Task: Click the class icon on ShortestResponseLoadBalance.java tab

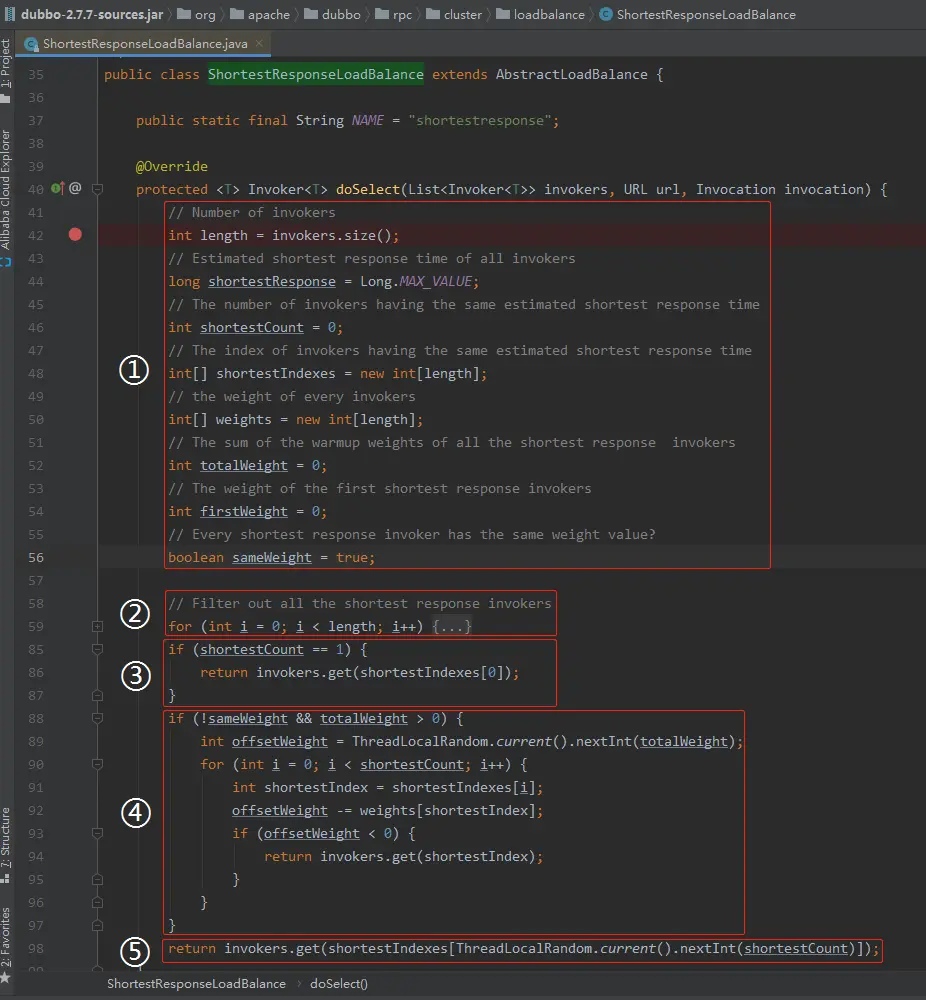Action: pyautogui.click(x=32, y=45)
